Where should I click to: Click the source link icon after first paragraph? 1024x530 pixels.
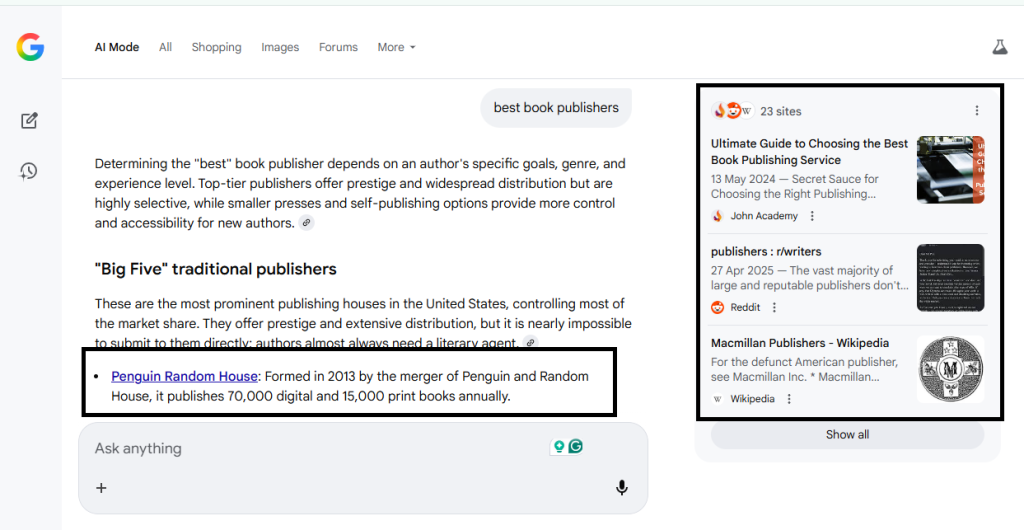306,223
